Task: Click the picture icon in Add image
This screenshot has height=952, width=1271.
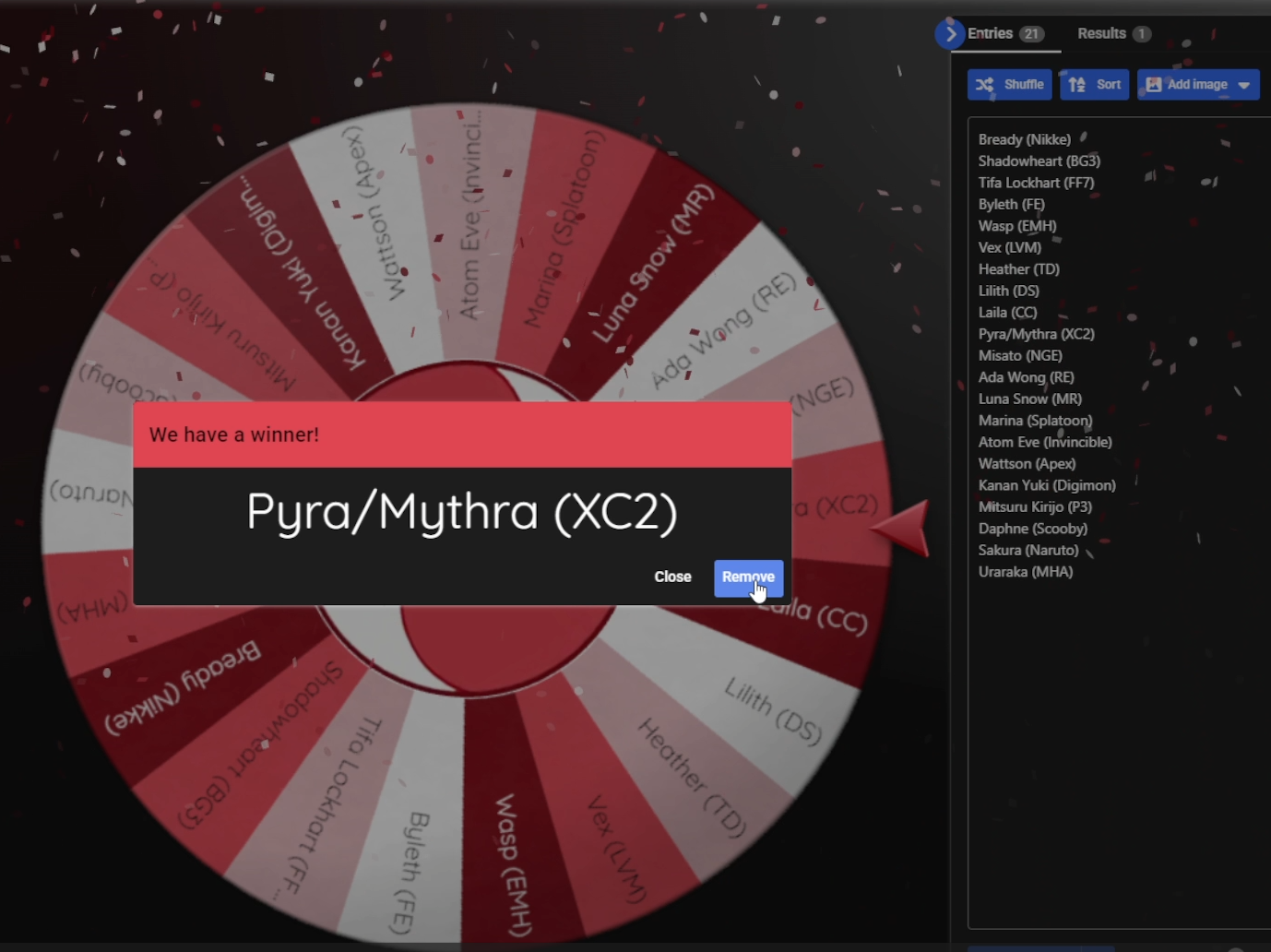Action: 1153,85
